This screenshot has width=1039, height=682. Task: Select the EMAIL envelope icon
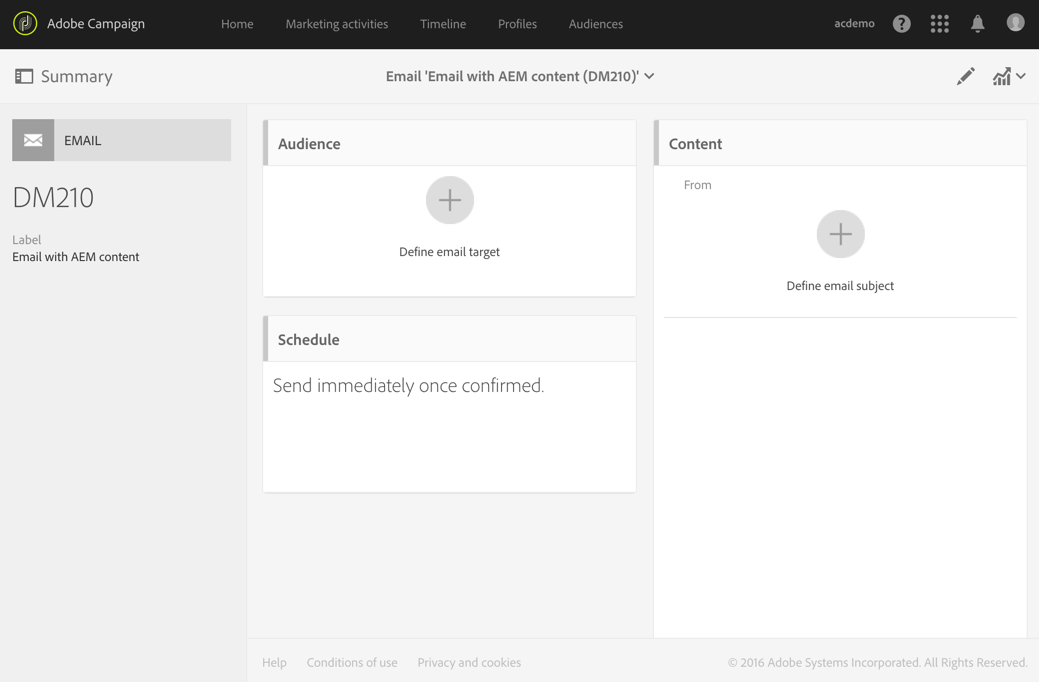[x=33, y=140]
